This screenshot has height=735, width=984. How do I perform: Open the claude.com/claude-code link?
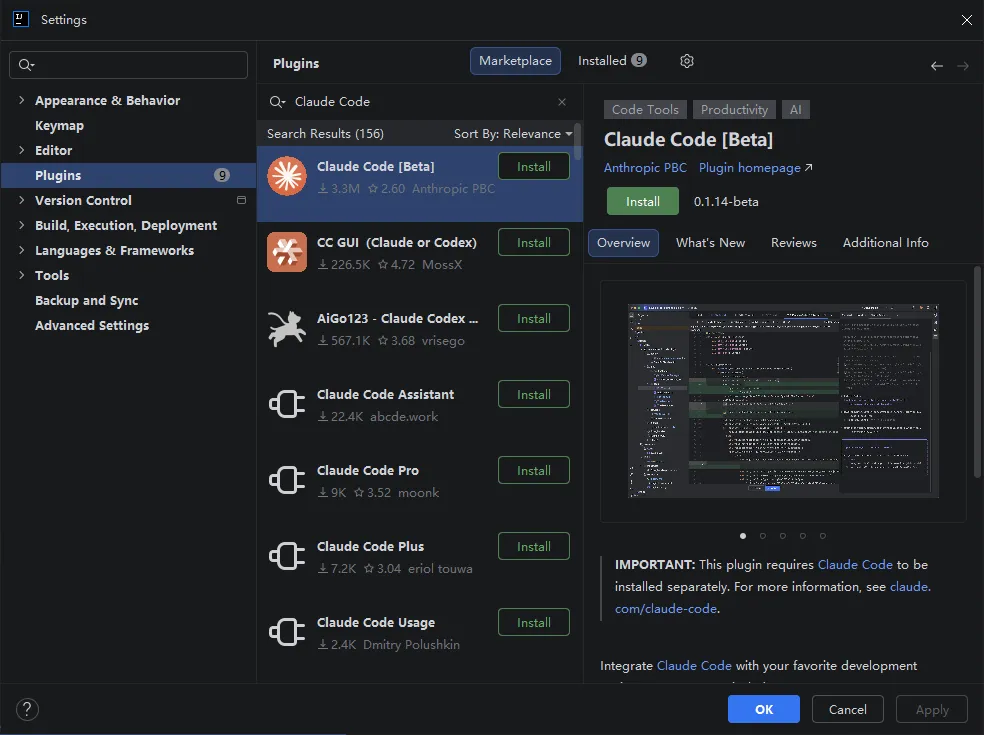point(666,608)
